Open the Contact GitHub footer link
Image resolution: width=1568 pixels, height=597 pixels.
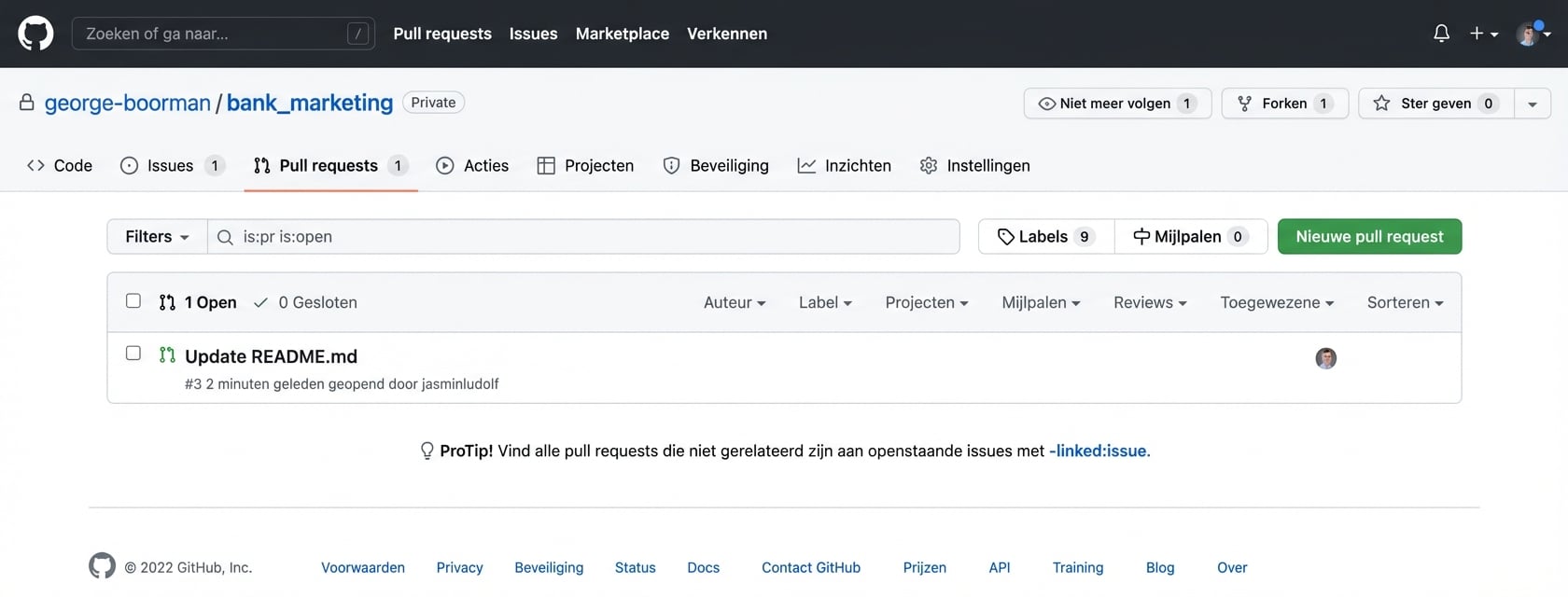click(811, 567)
